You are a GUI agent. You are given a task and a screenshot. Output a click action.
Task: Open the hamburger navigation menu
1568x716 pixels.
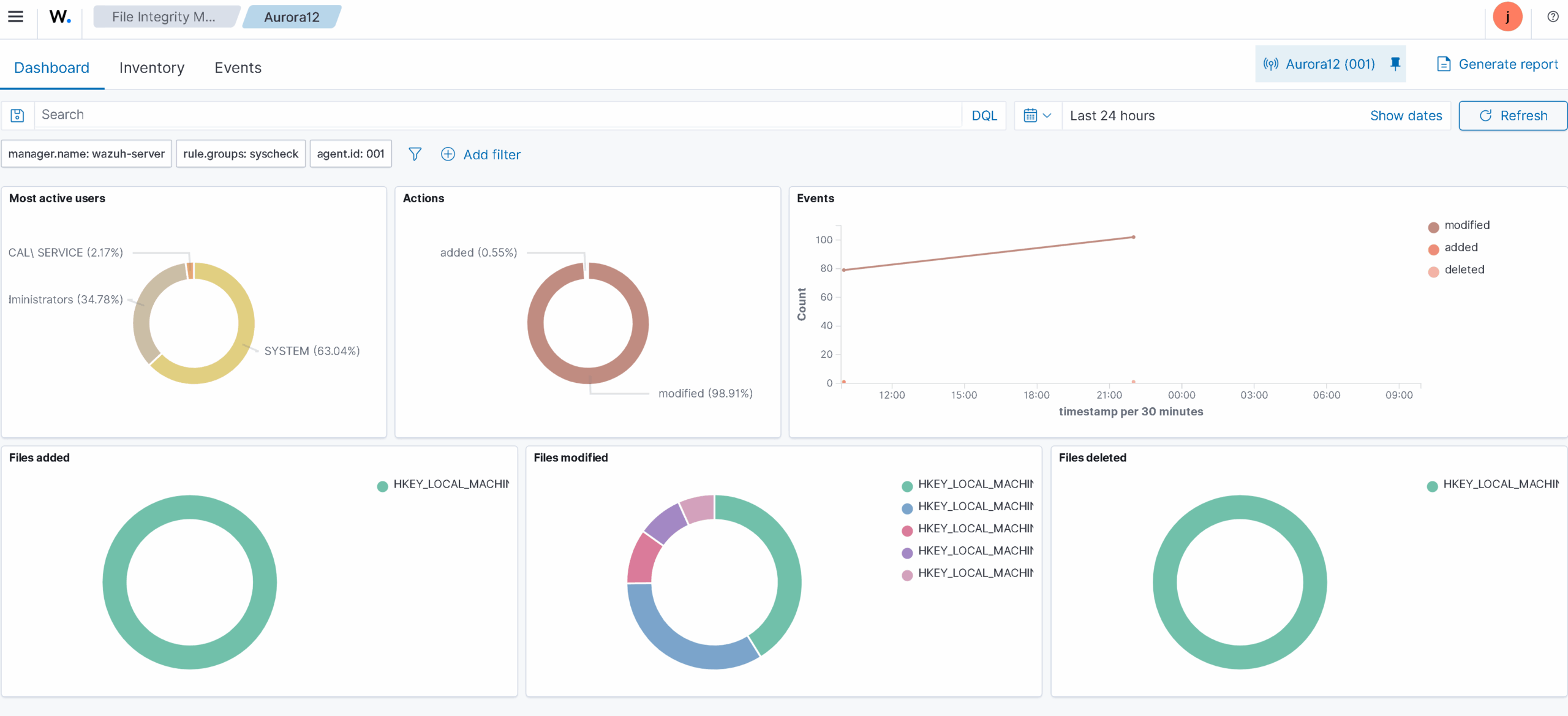[16, 17]
